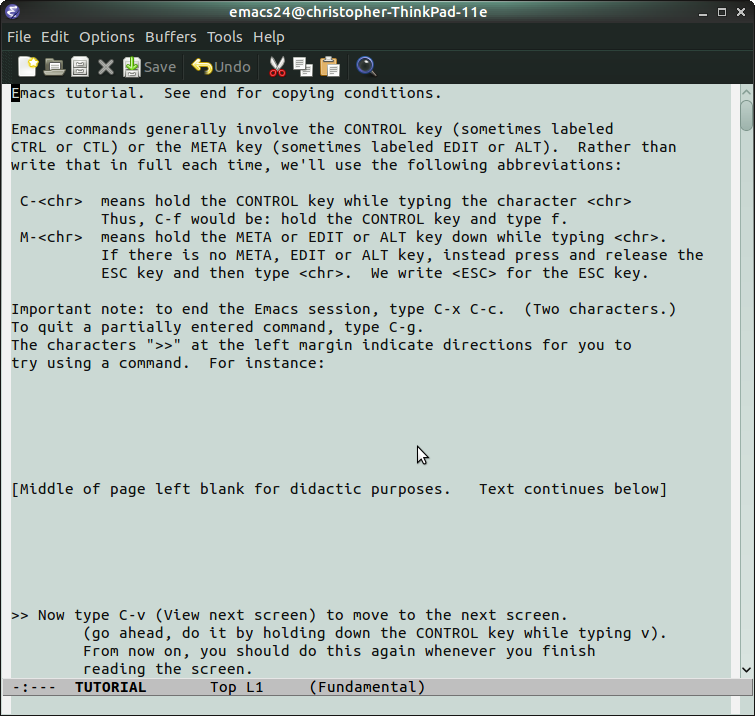Close the Emacs window
This screenshot has width=755, height=716.
(741, 12)
